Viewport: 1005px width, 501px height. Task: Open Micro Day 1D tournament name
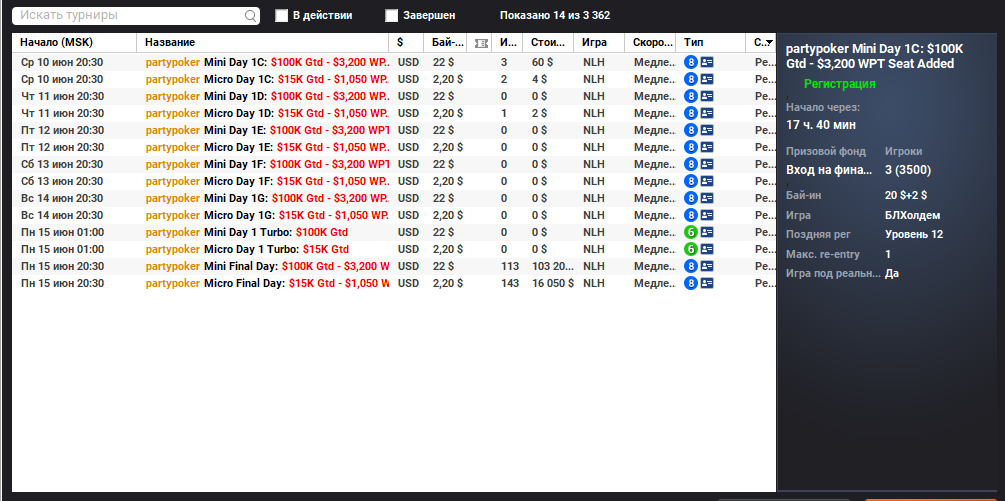(268, 113)
